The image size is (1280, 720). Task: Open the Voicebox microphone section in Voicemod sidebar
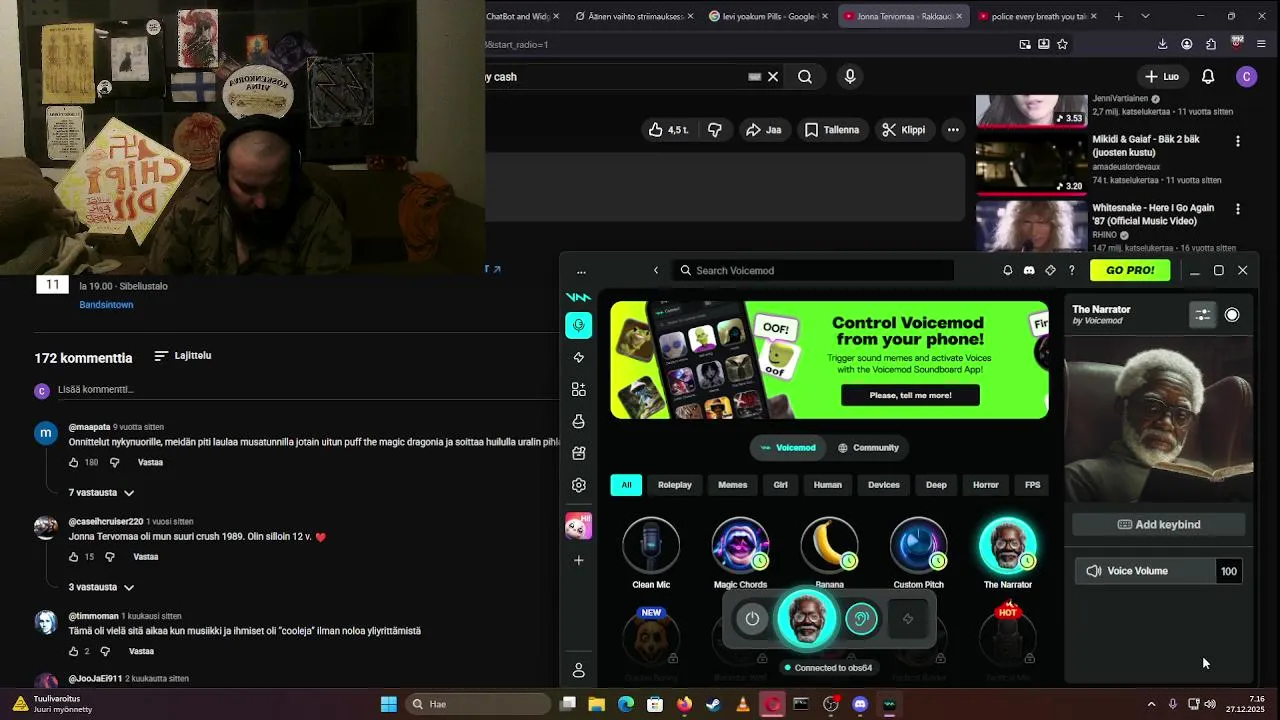point(578,325)
